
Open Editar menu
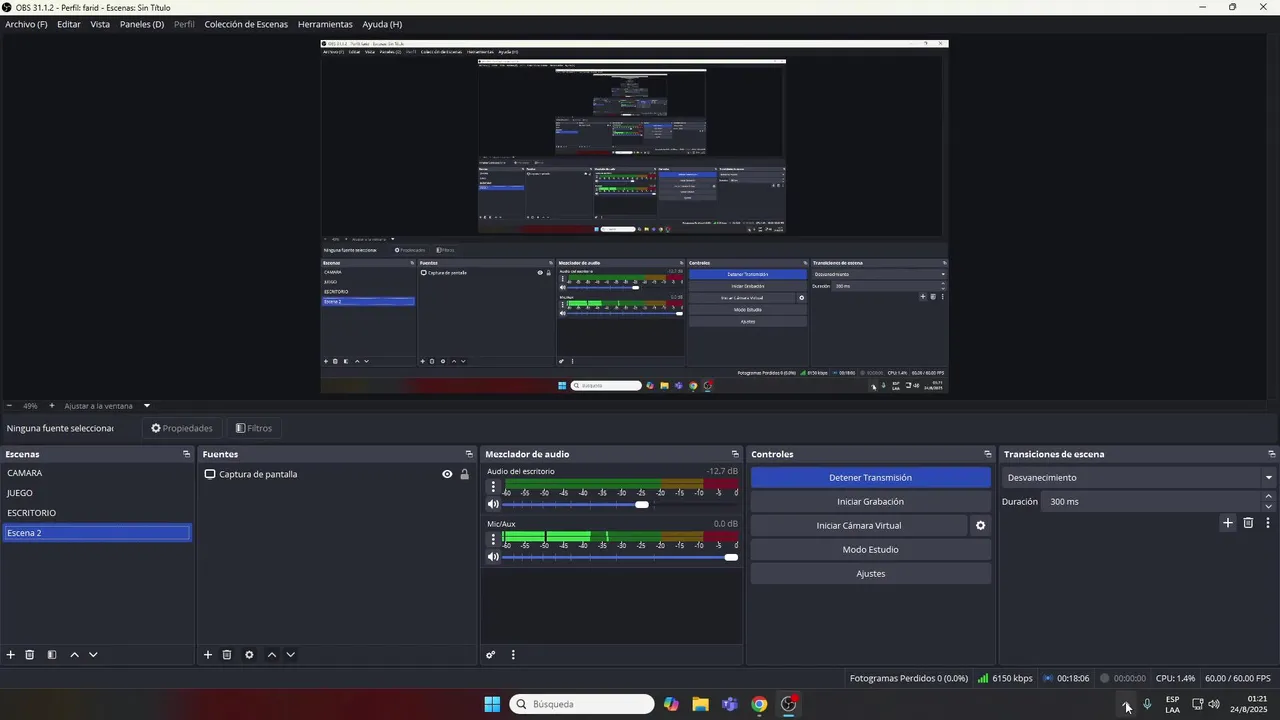[69, 24]
